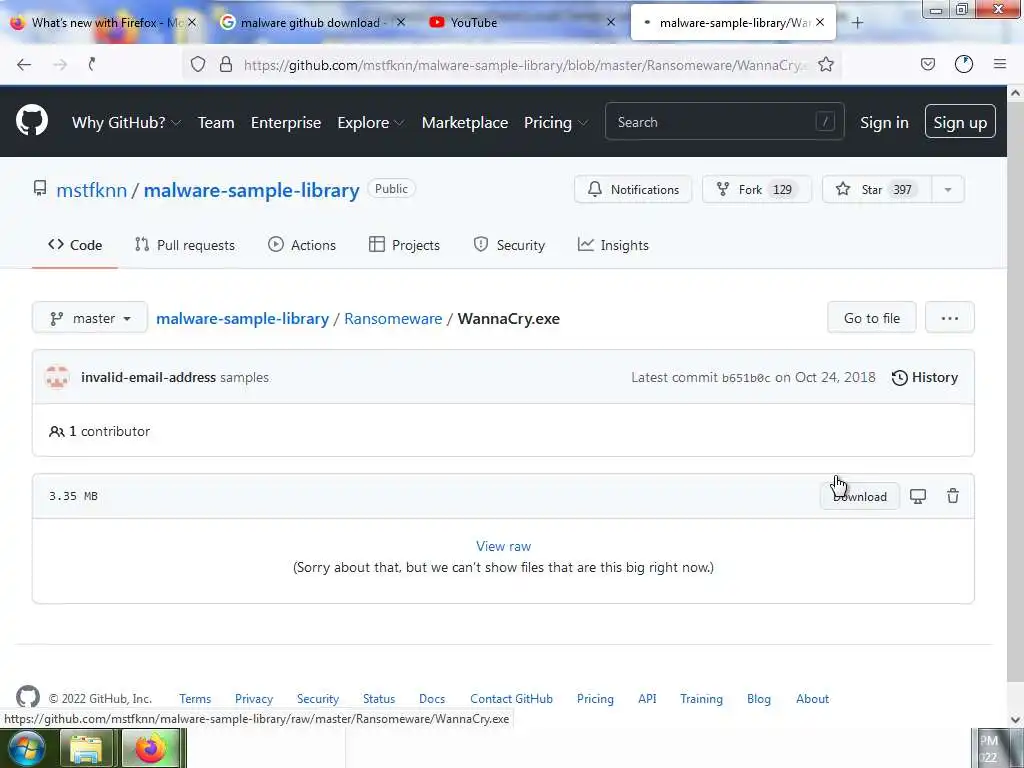Stop or reload the page

point(92,64)
